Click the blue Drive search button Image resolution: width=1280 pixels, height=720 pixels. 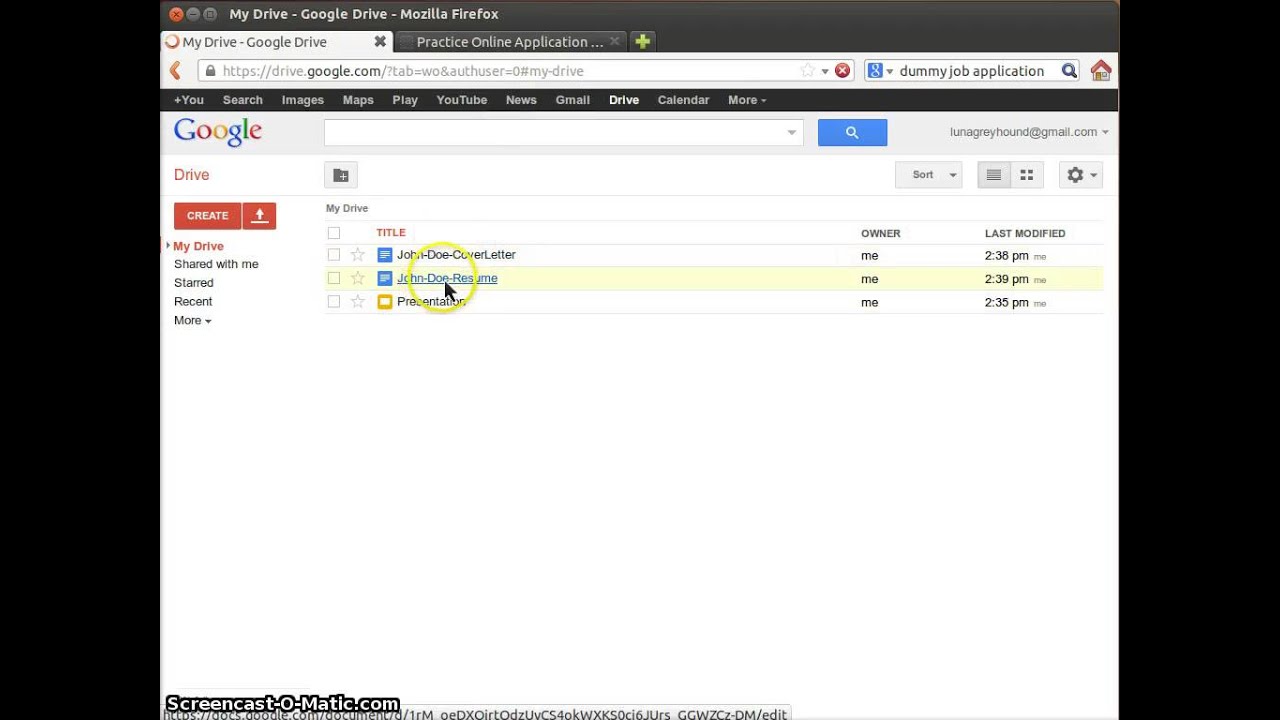(x=852, y=132)
